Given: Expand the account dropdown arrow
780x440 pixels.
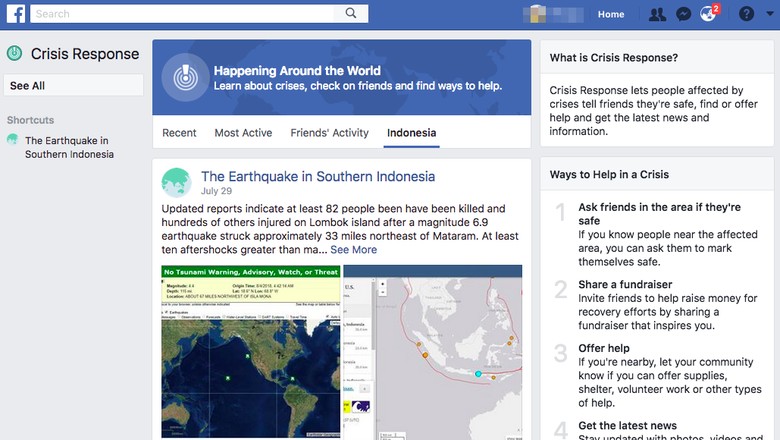Looking at the screenshot, I should click(769, 14).
